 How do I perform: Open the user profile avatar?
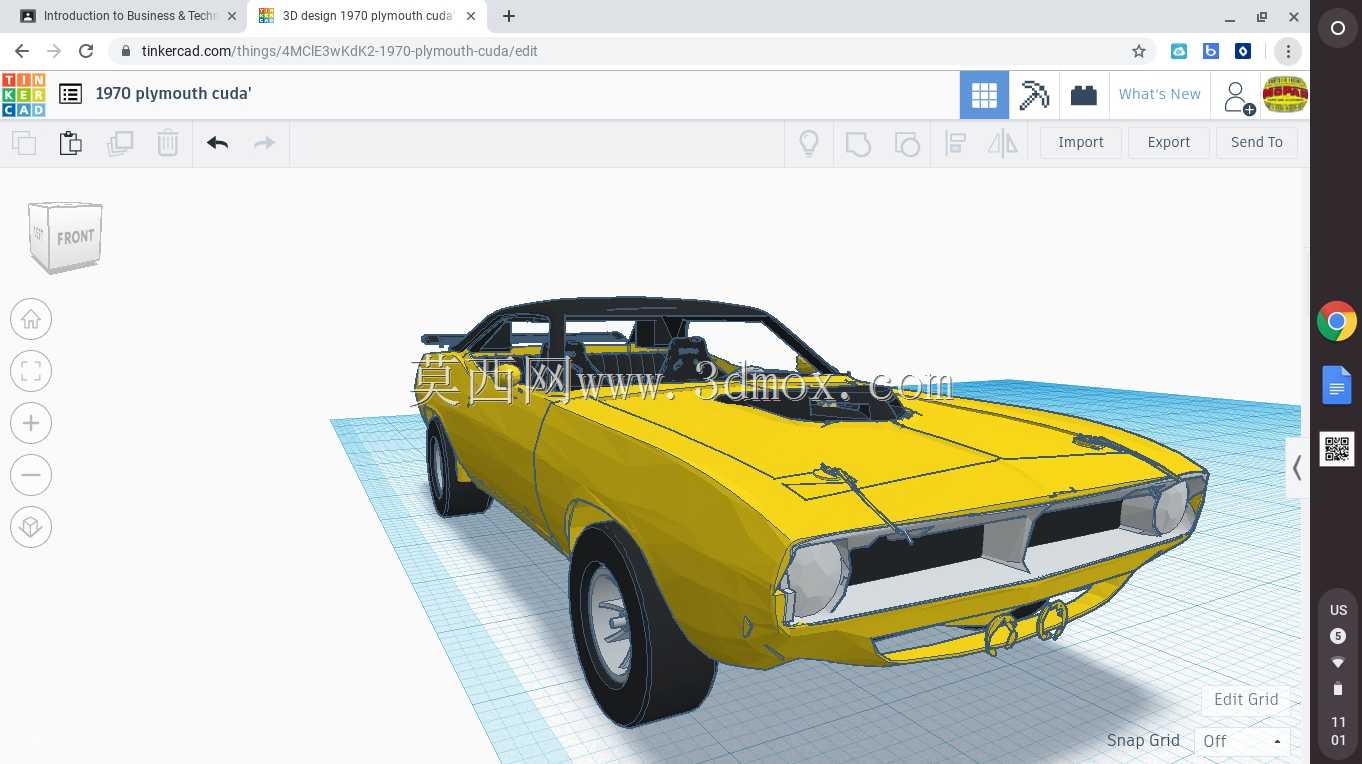(1285, 95)
